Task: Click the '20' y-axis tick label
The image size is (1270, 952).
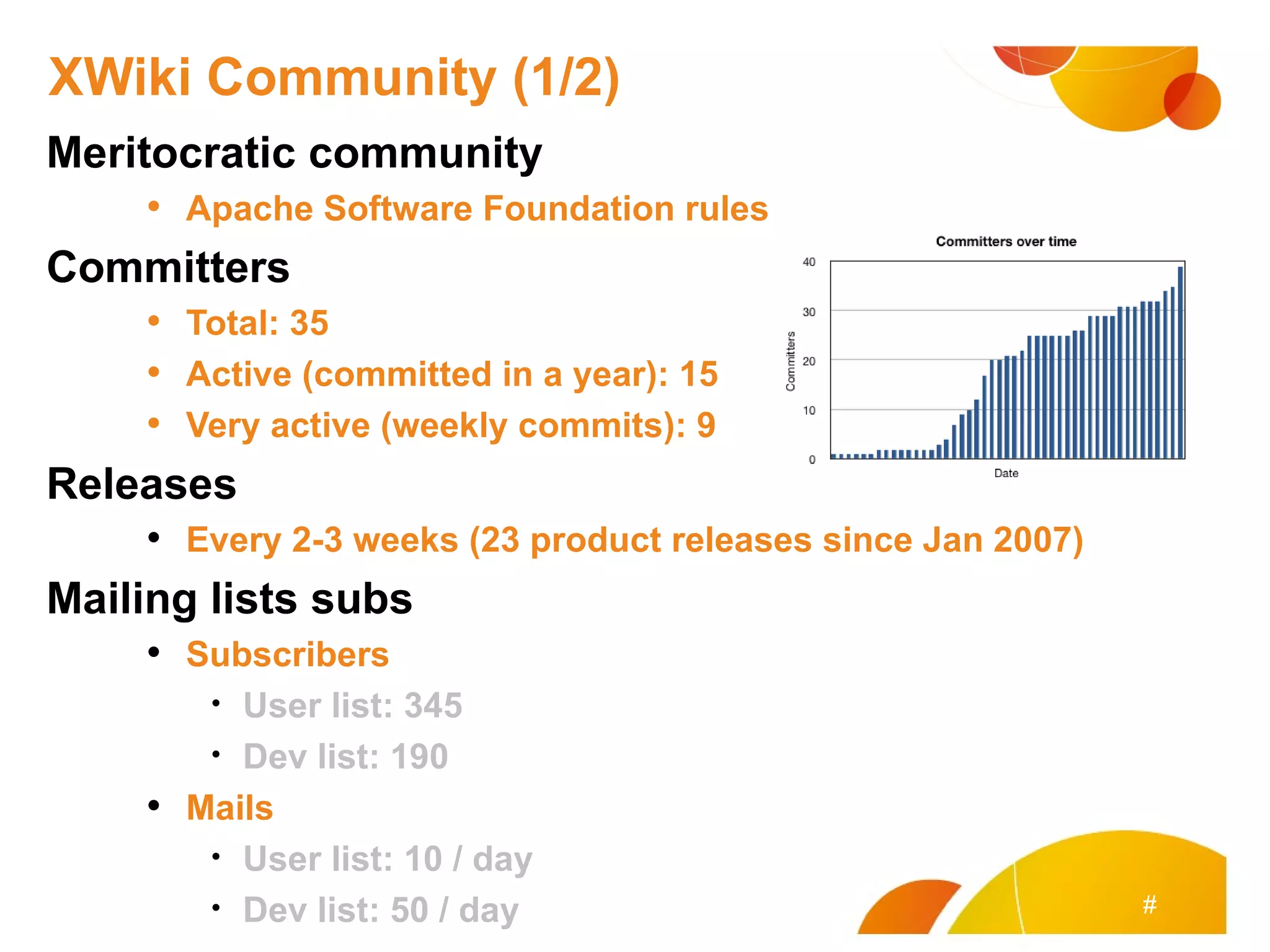Action: coord(809,361)
